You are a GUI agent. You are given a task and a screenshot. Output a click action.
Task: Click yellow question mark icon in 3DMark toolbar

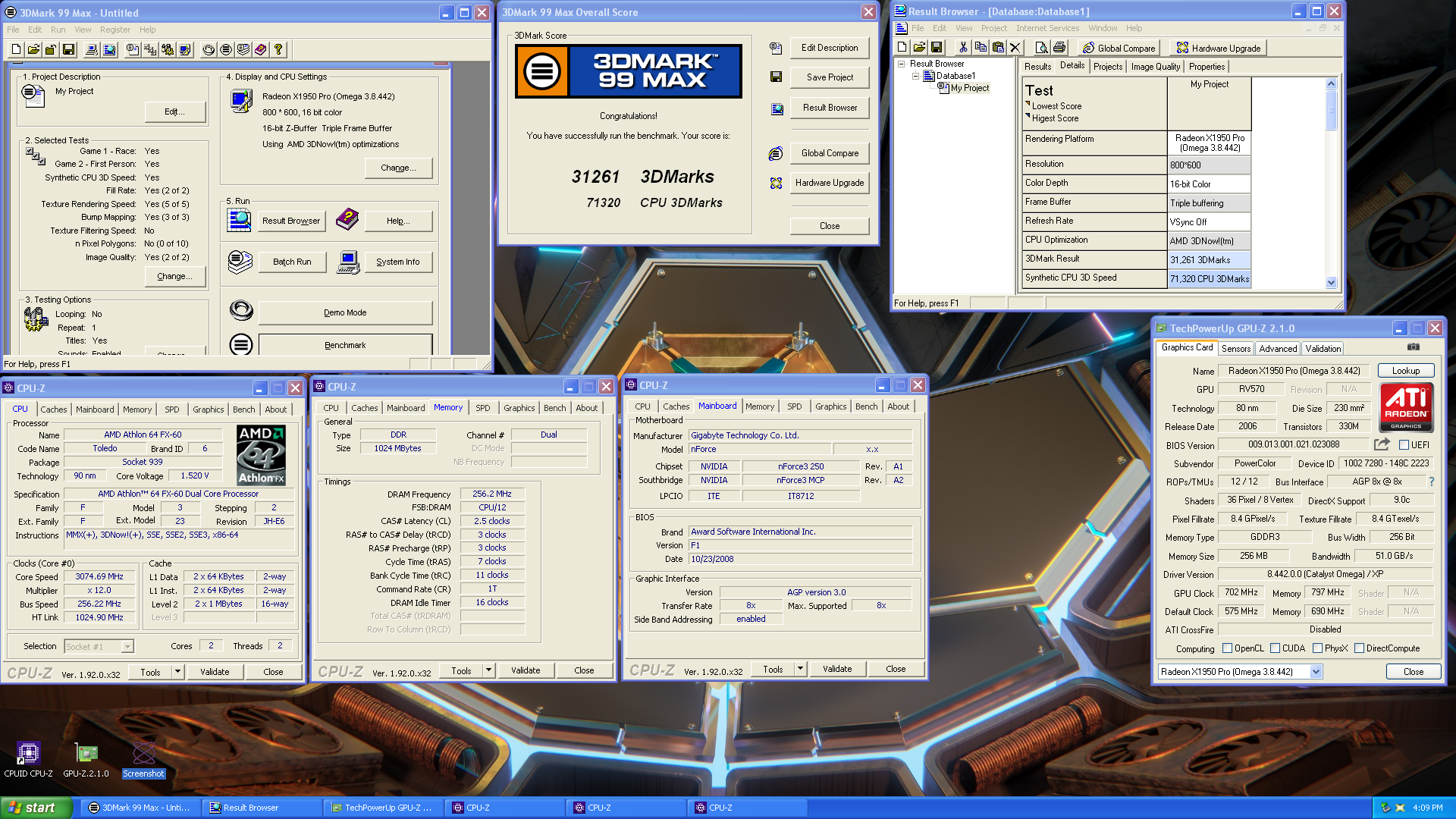[278, 49]
